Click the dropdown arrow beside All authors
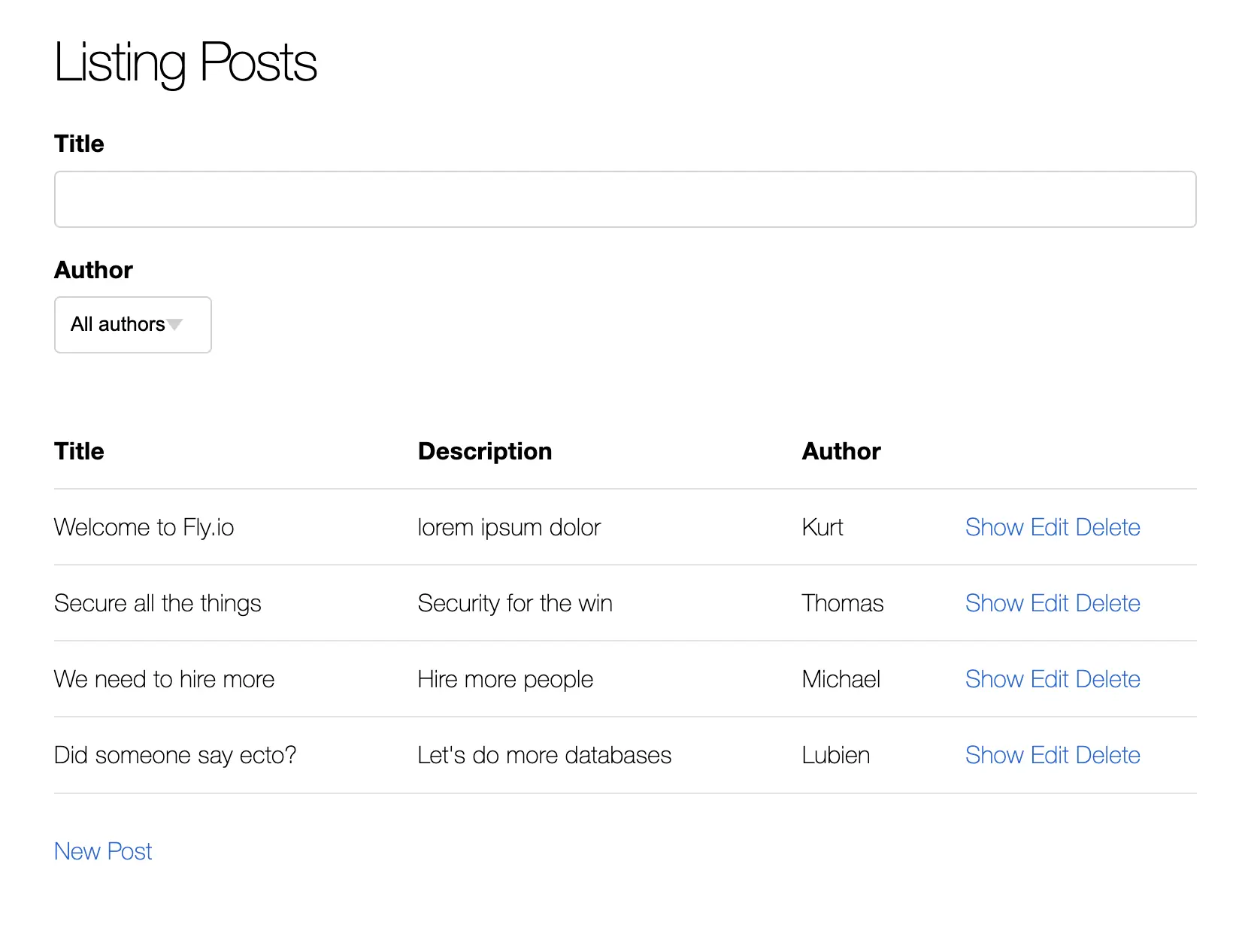 coord(175,325)
